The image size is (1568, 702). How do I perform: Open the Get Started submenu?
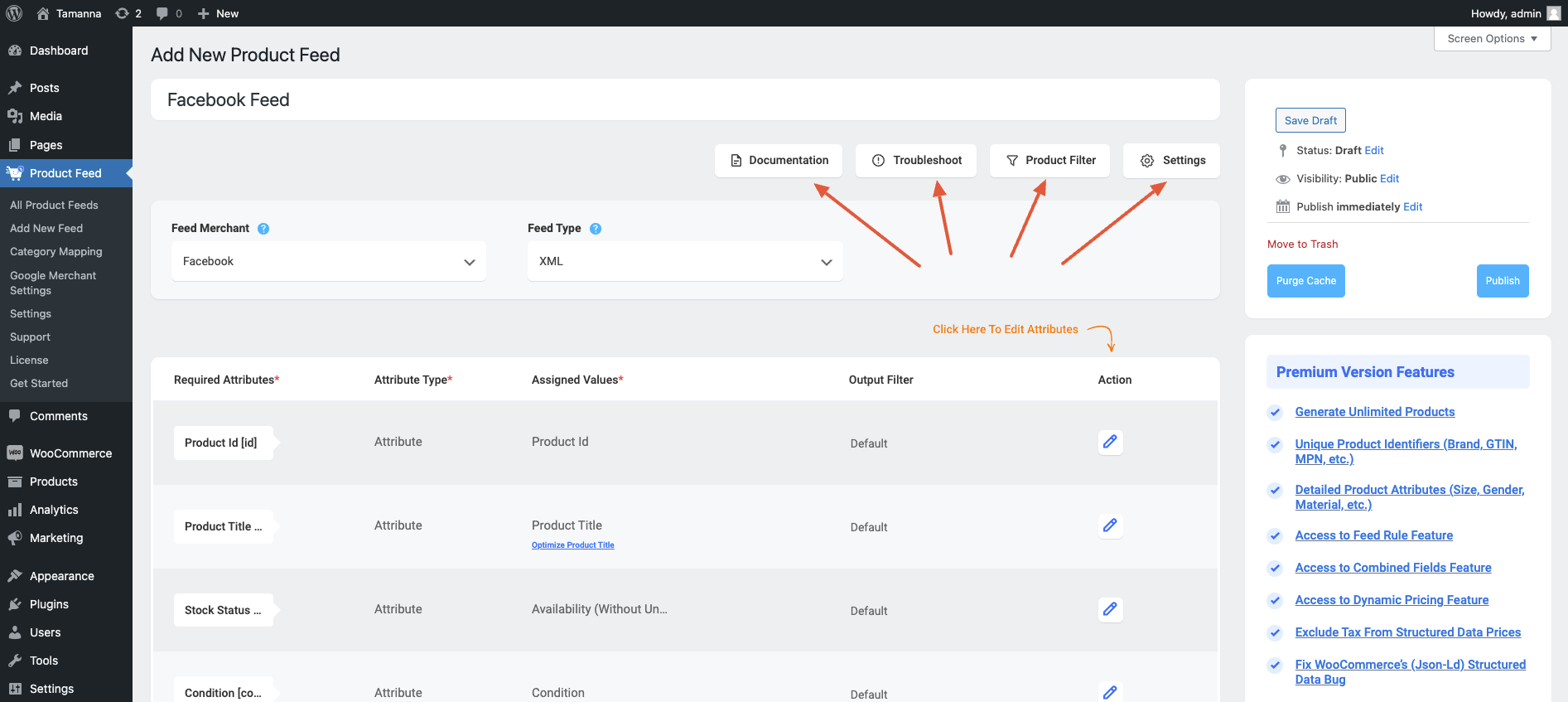click(x=39, y=384)
